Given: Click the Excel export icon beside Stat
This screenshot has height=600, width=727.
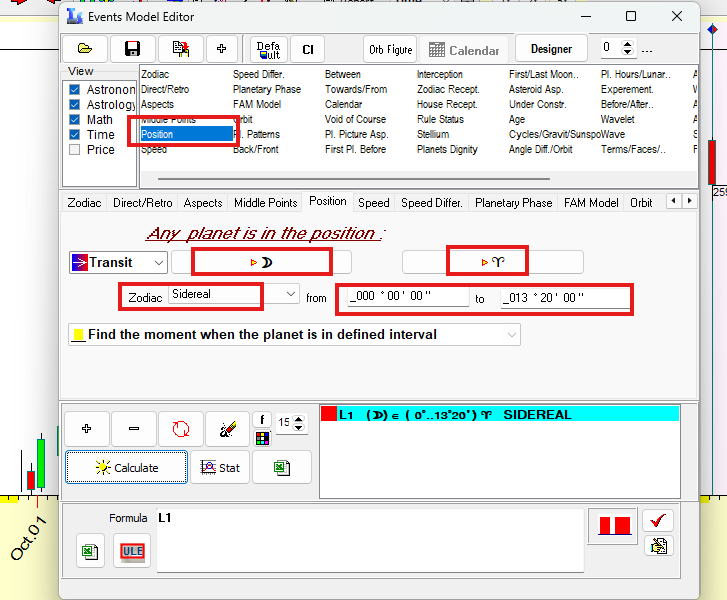Looking at the screenshot, I should click(x=282, y=467).
